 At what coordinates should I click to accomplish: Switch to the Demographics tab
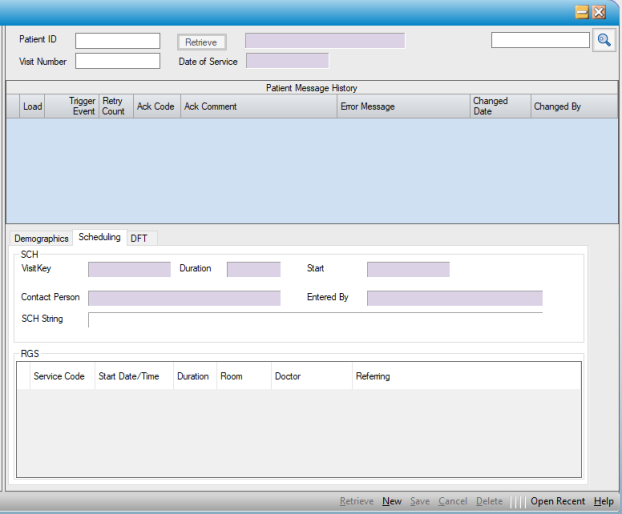pos(41,238)
